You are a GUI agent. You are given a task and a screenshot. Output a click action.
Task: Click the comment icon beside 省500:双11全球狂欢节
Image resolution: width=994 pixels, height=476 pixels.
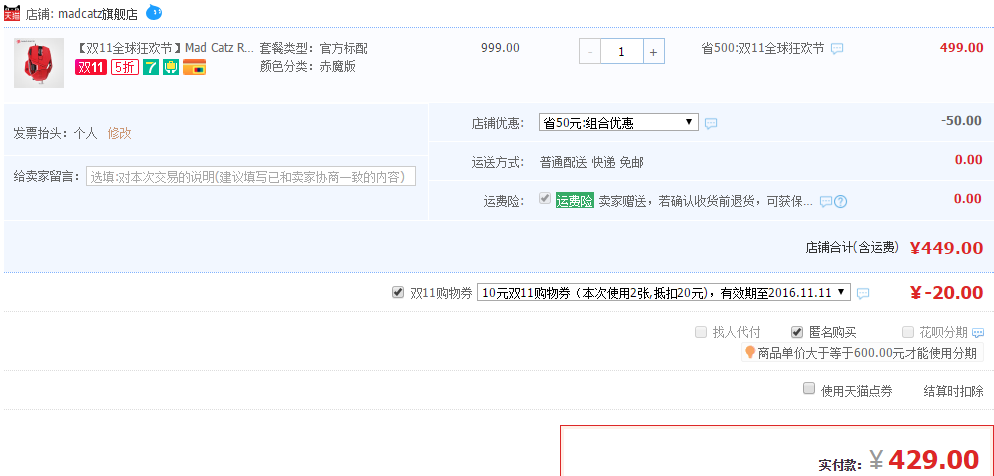pyautogui.click(x=837, y=49)
